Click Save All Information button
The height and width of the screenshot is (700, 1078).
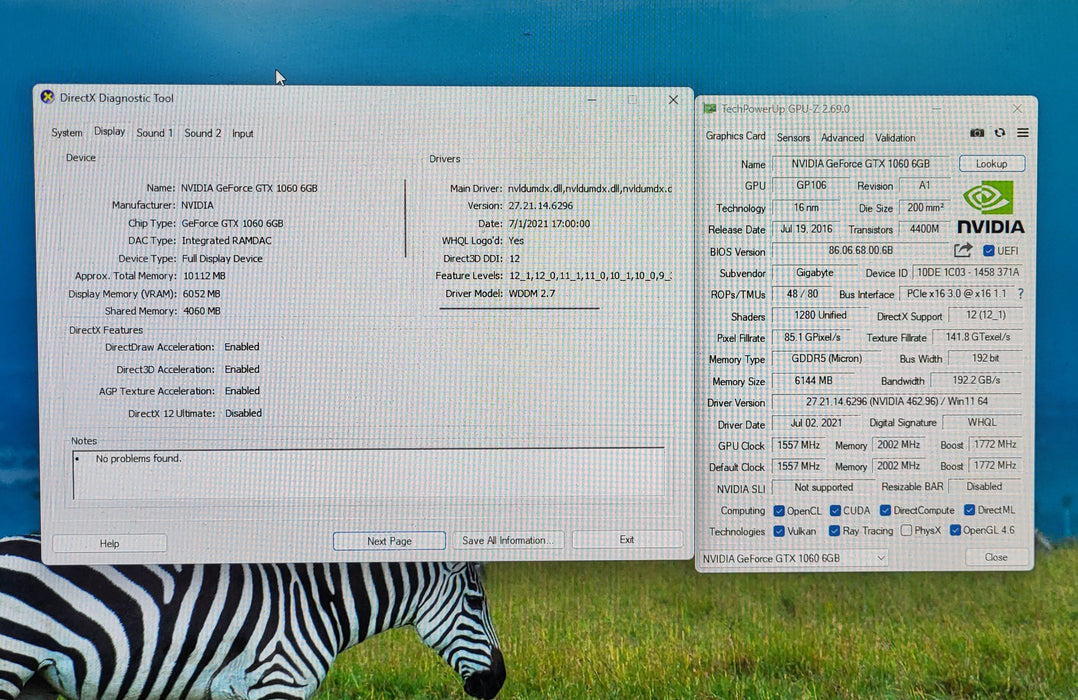507,540
